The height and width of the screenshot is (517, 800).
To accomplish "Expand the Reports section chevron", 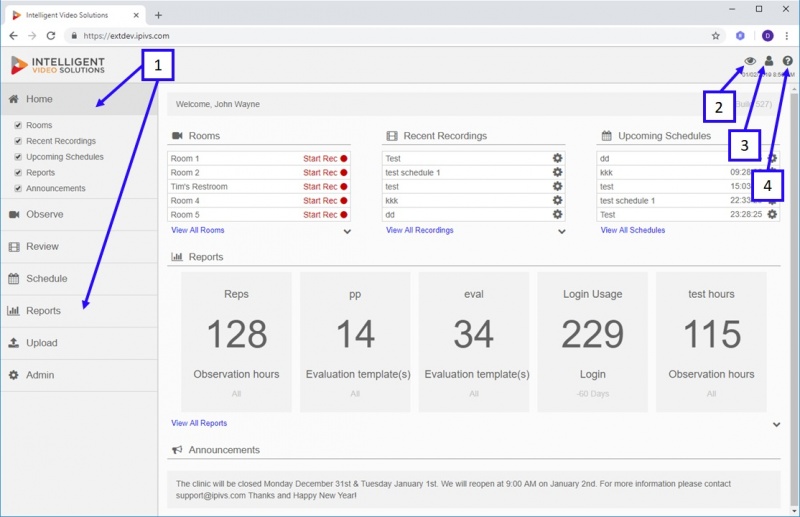I will tap(776, 424).
